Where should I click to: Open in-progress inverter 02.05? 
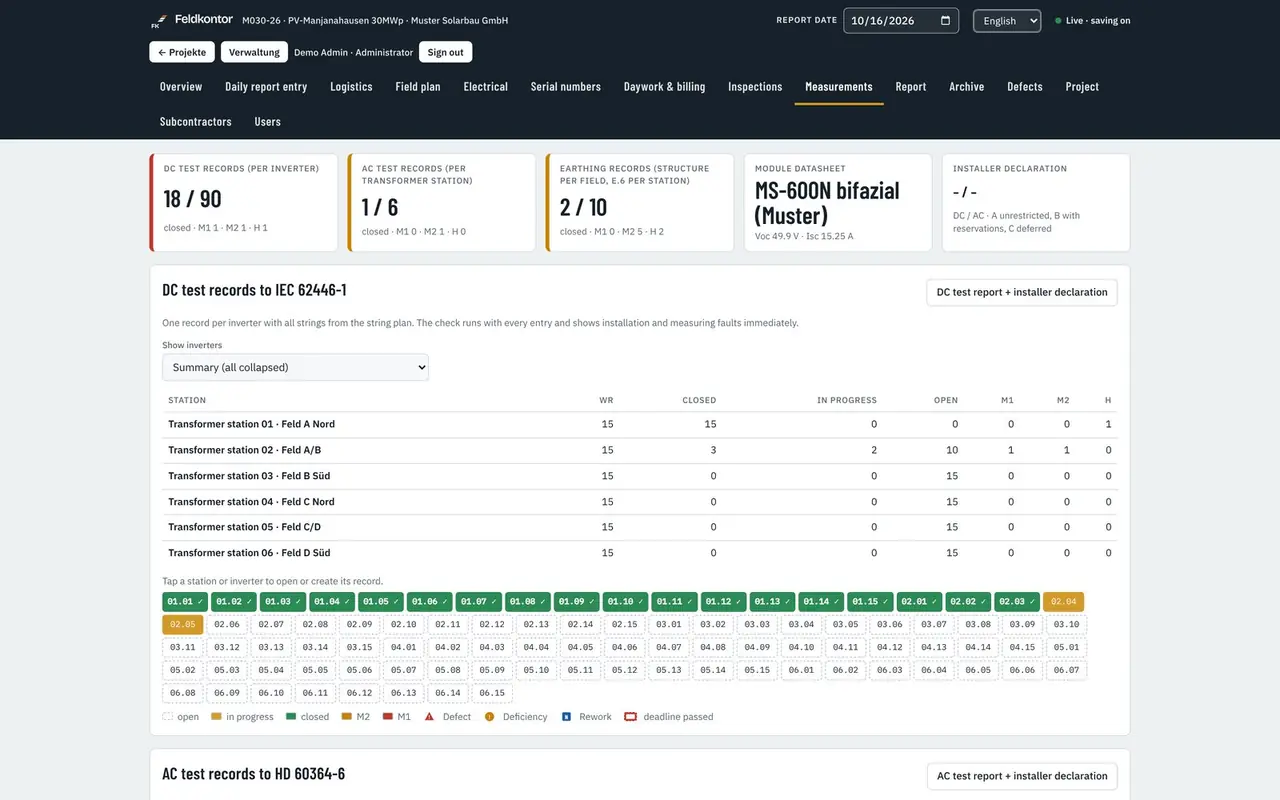tap(183, 625)
